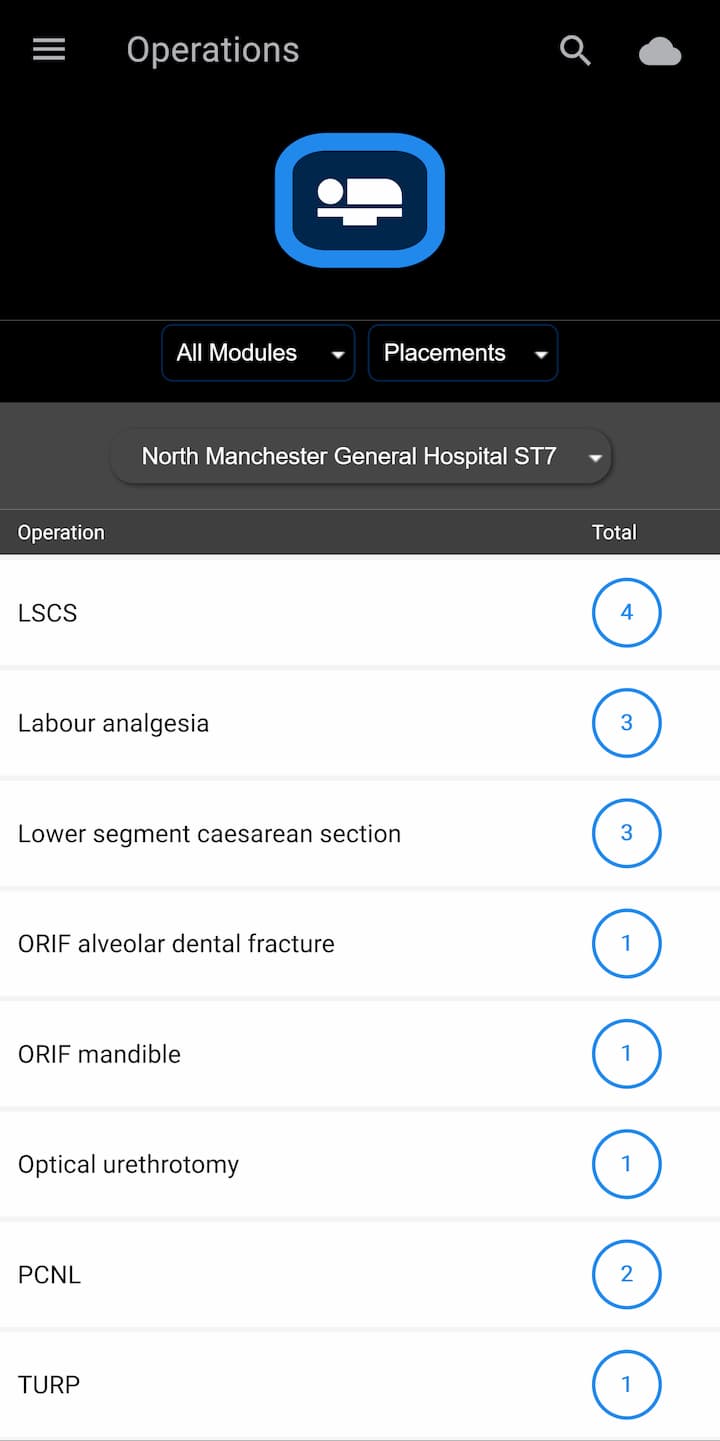Tap the cloud sync icon

660,52
